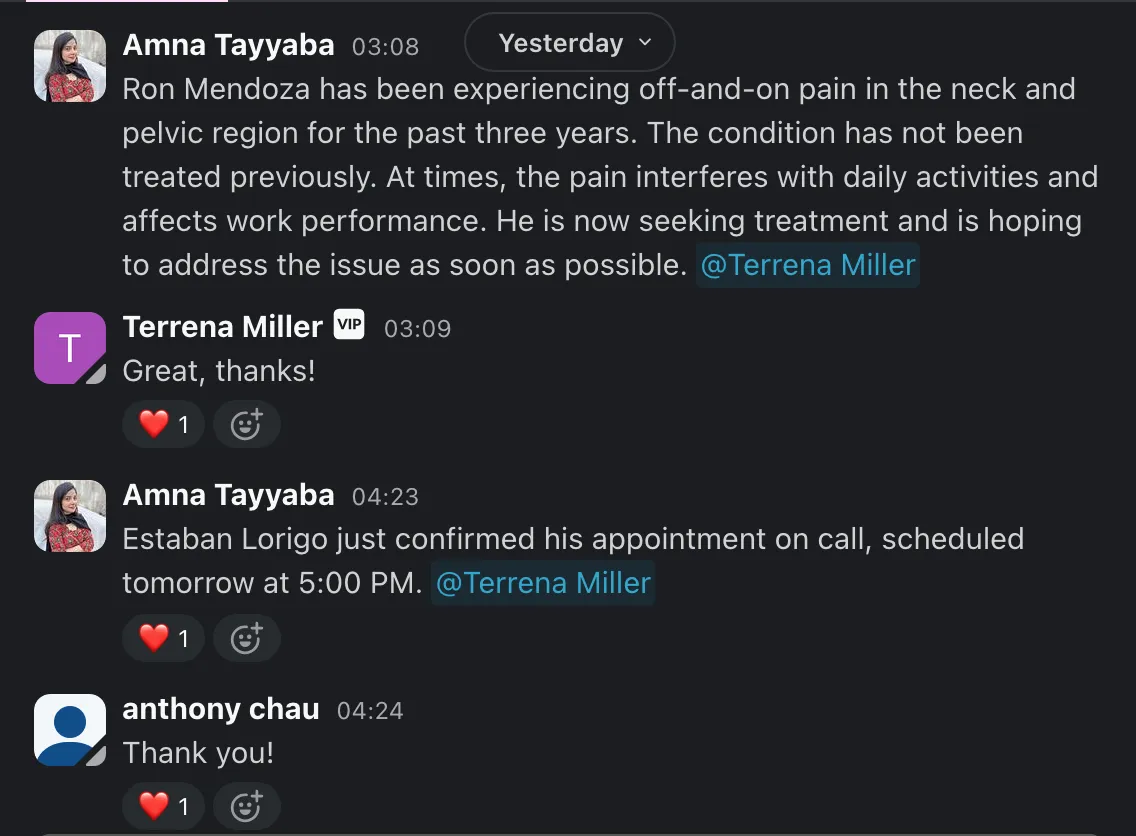Click Amna Tayyaba's photo on the 03:08 message

(x=70, y=66)
